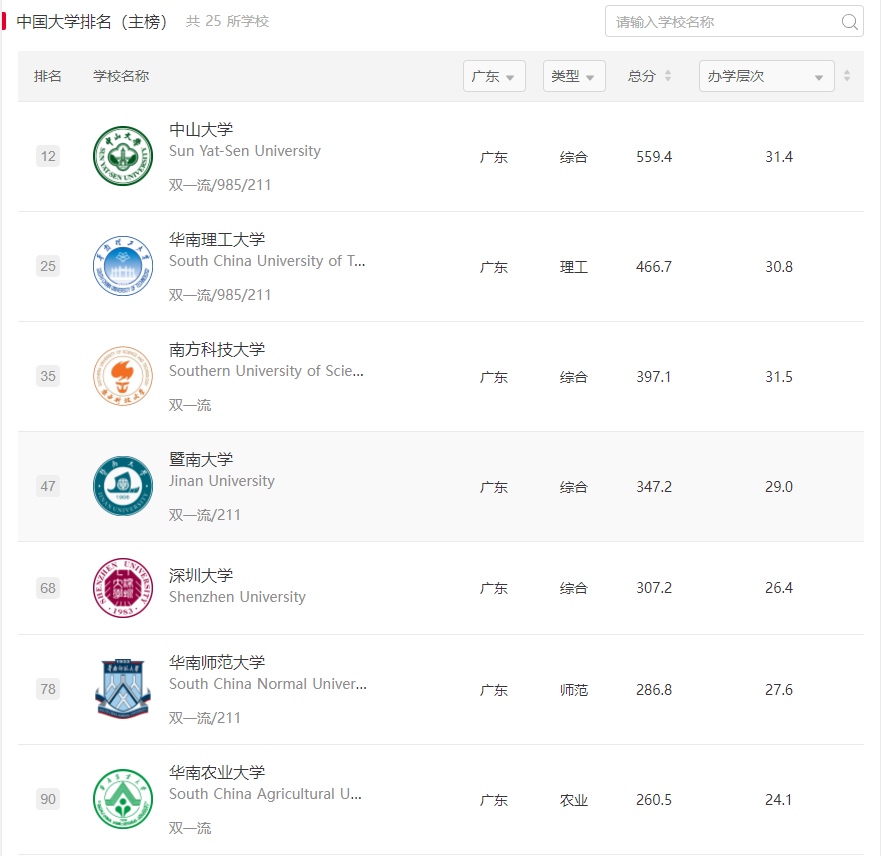Viewport: 881px width, 856px height.
Task: Sort by 总分 using arrows
Action: click(x=667, y=76)
